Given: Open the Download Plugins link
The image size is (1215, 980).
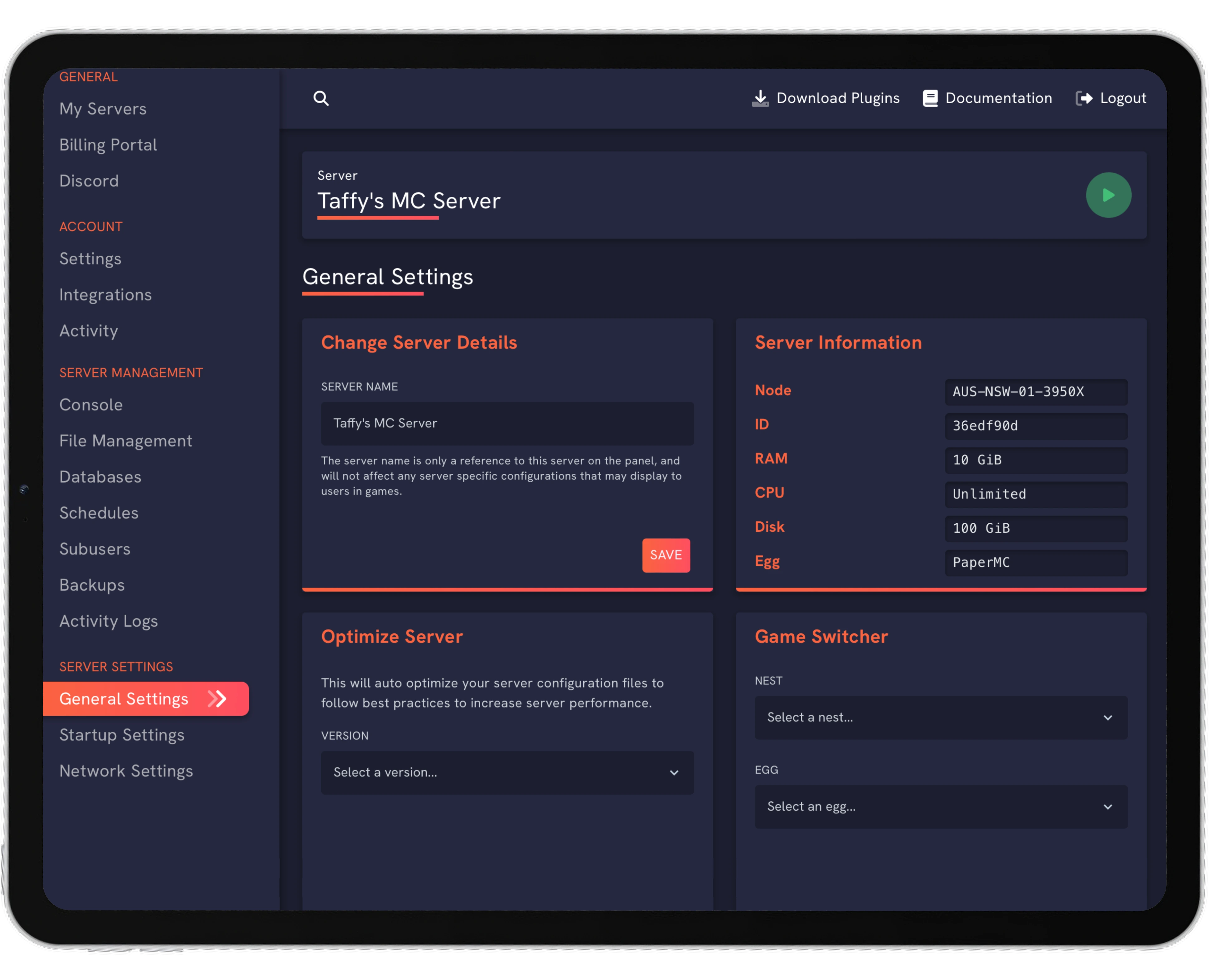Looking at the screenshot, I should 826,98.
